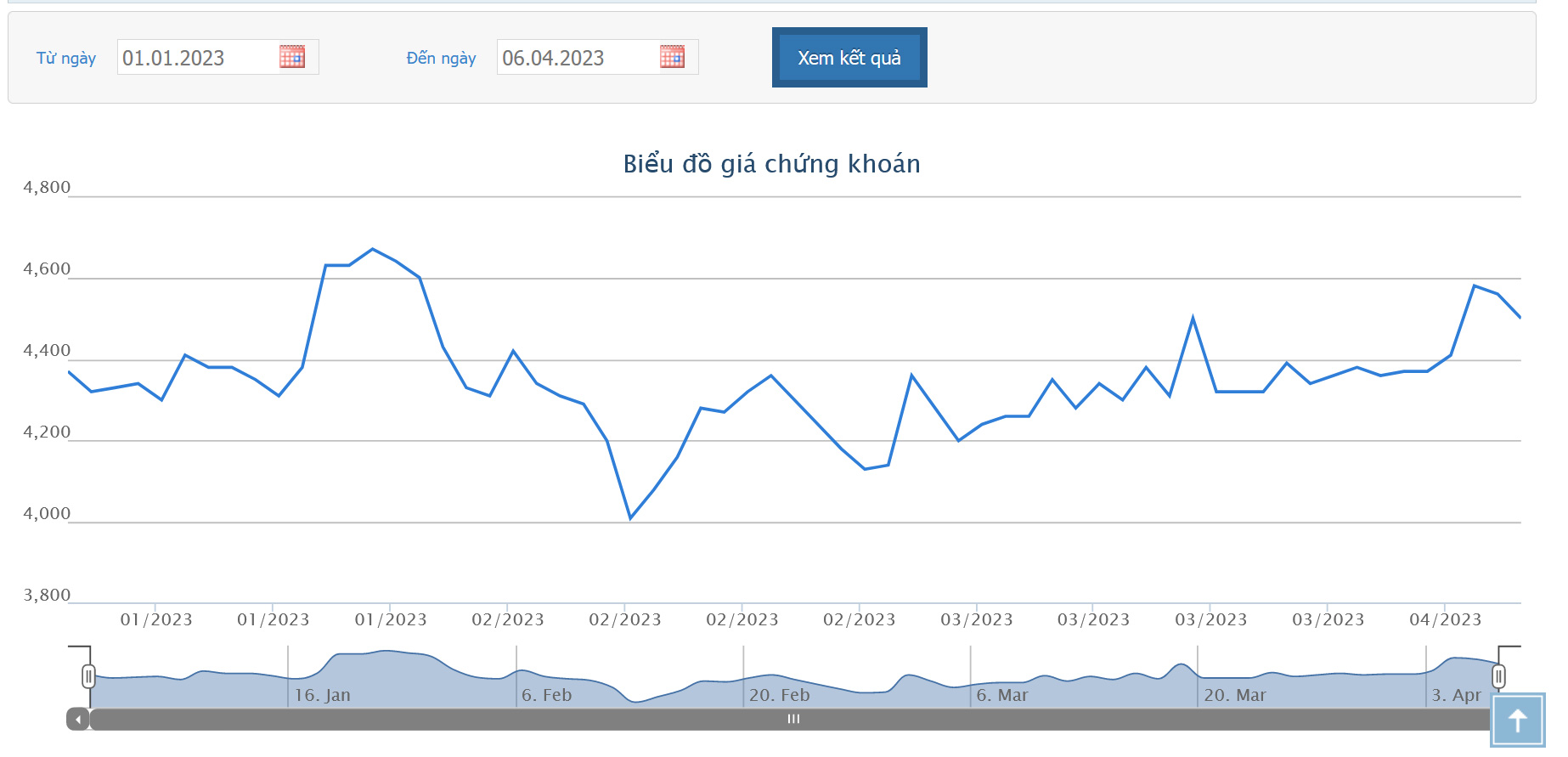The height and width of the screenshot is (757, 1568).
Task: Select the 16. Jan marker in navigator
Action: click(322, 695)
